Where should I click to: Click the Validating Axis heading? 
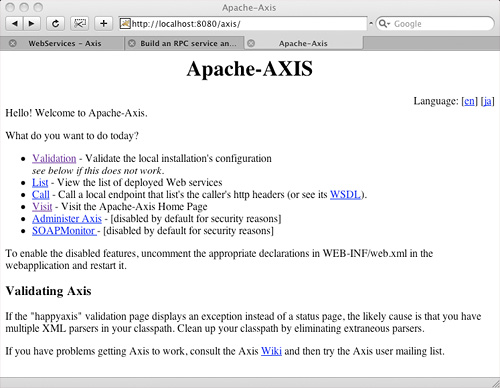48,291
